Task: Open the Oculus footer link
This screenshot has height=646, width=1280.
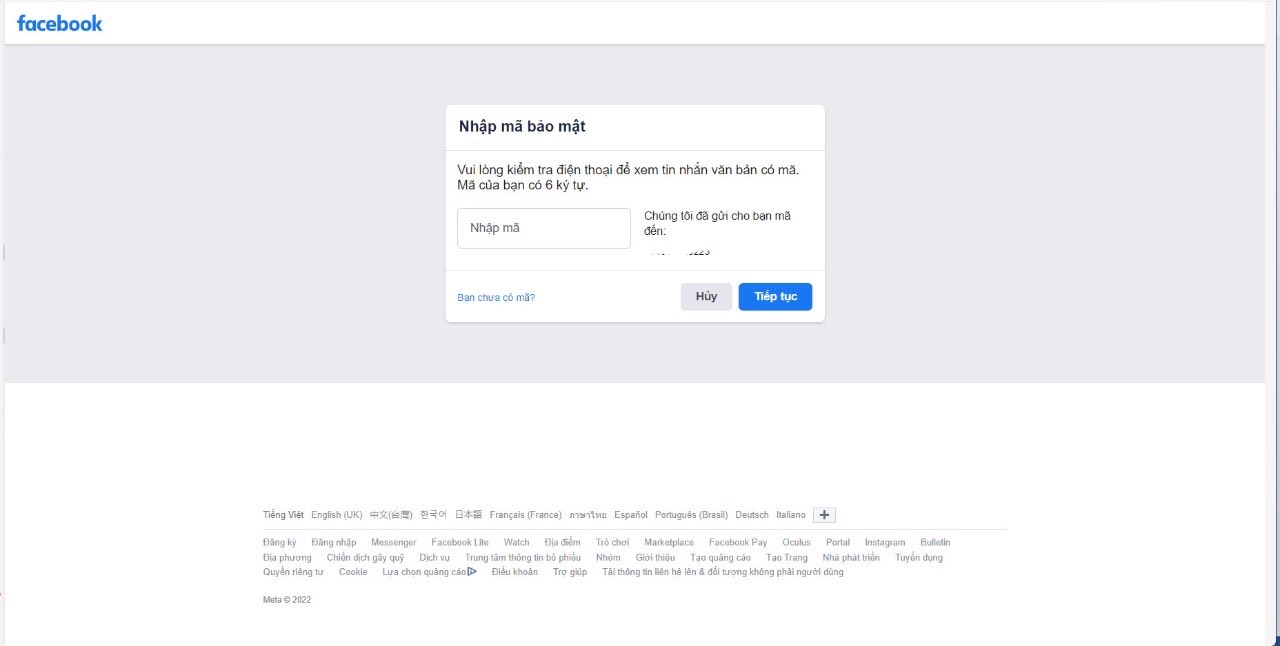Action: point(797,542)
